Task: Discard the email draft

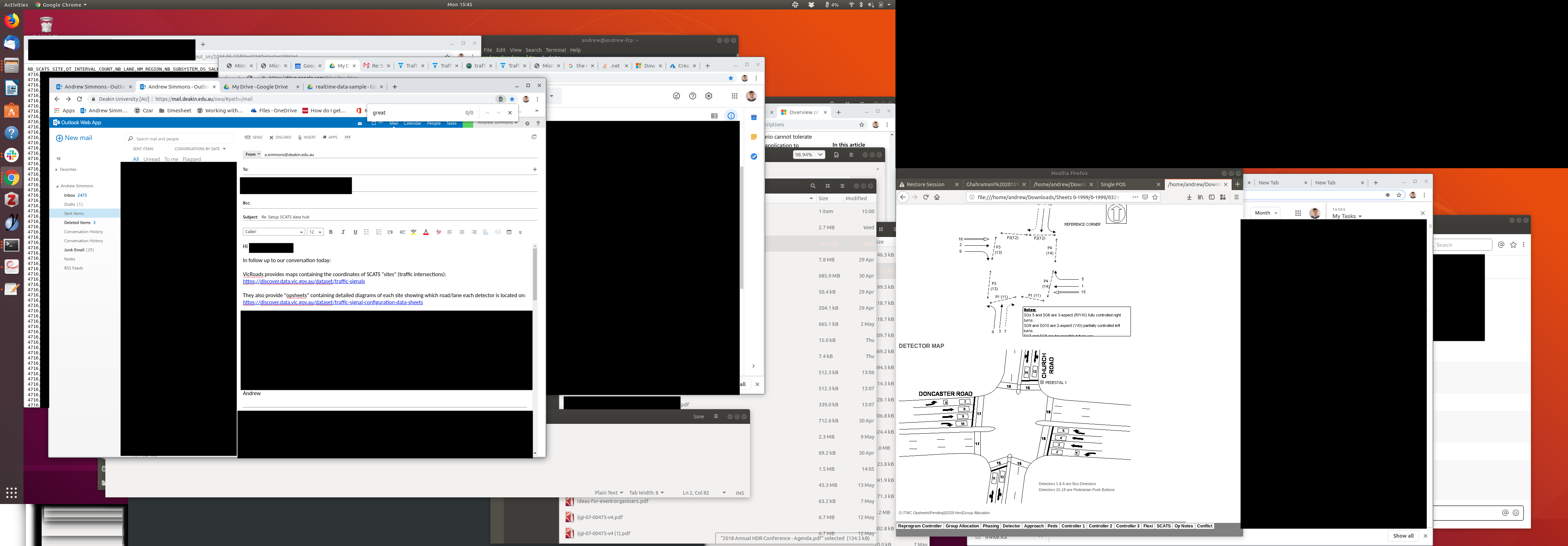Action: coord(281,138)
